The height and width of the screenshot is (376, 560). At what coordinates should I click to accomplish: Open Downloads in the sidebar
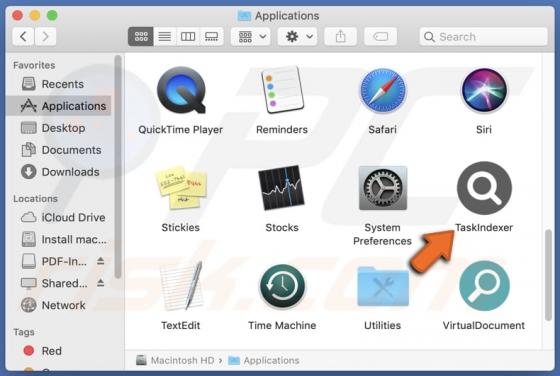(59, 172)
